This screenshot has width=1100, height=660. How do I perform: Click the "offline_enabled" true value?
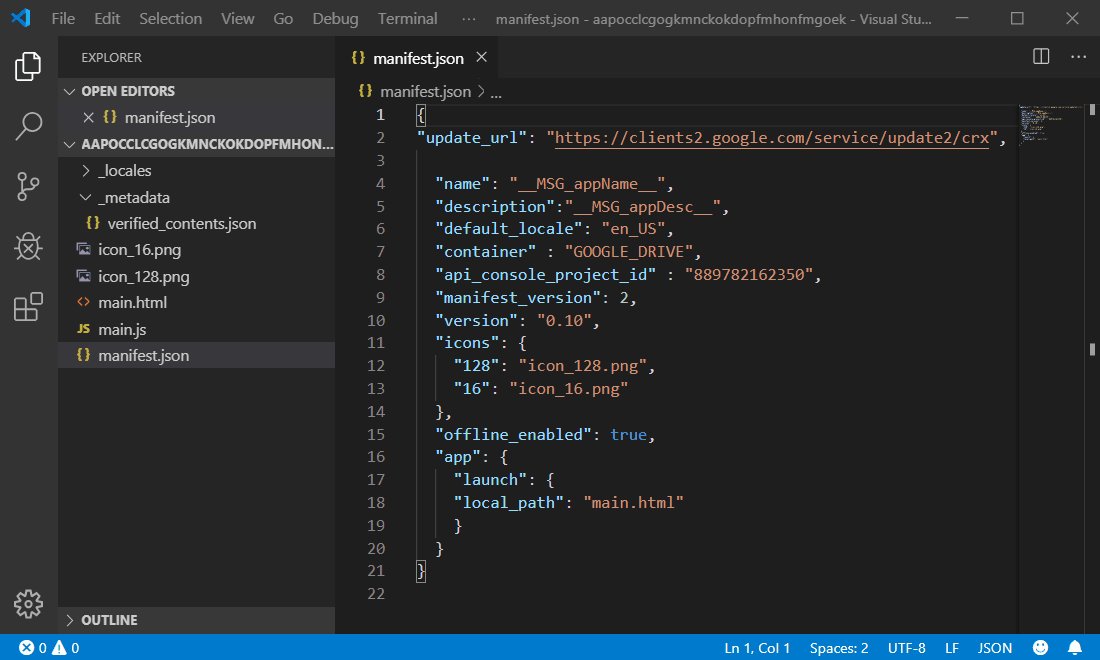point(628,434)
